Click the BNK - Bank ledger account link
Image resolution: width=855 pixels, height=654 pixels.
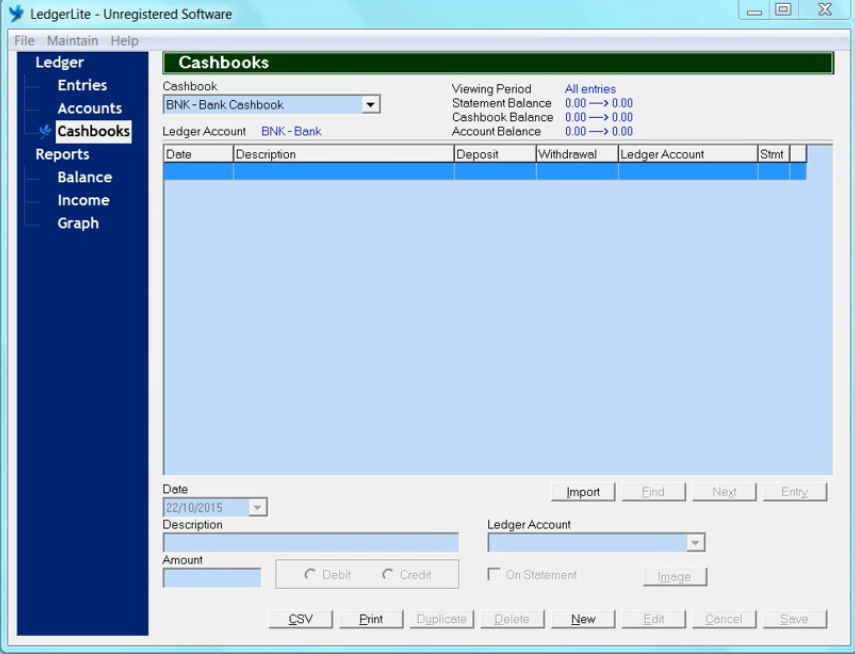pos(291,131)
